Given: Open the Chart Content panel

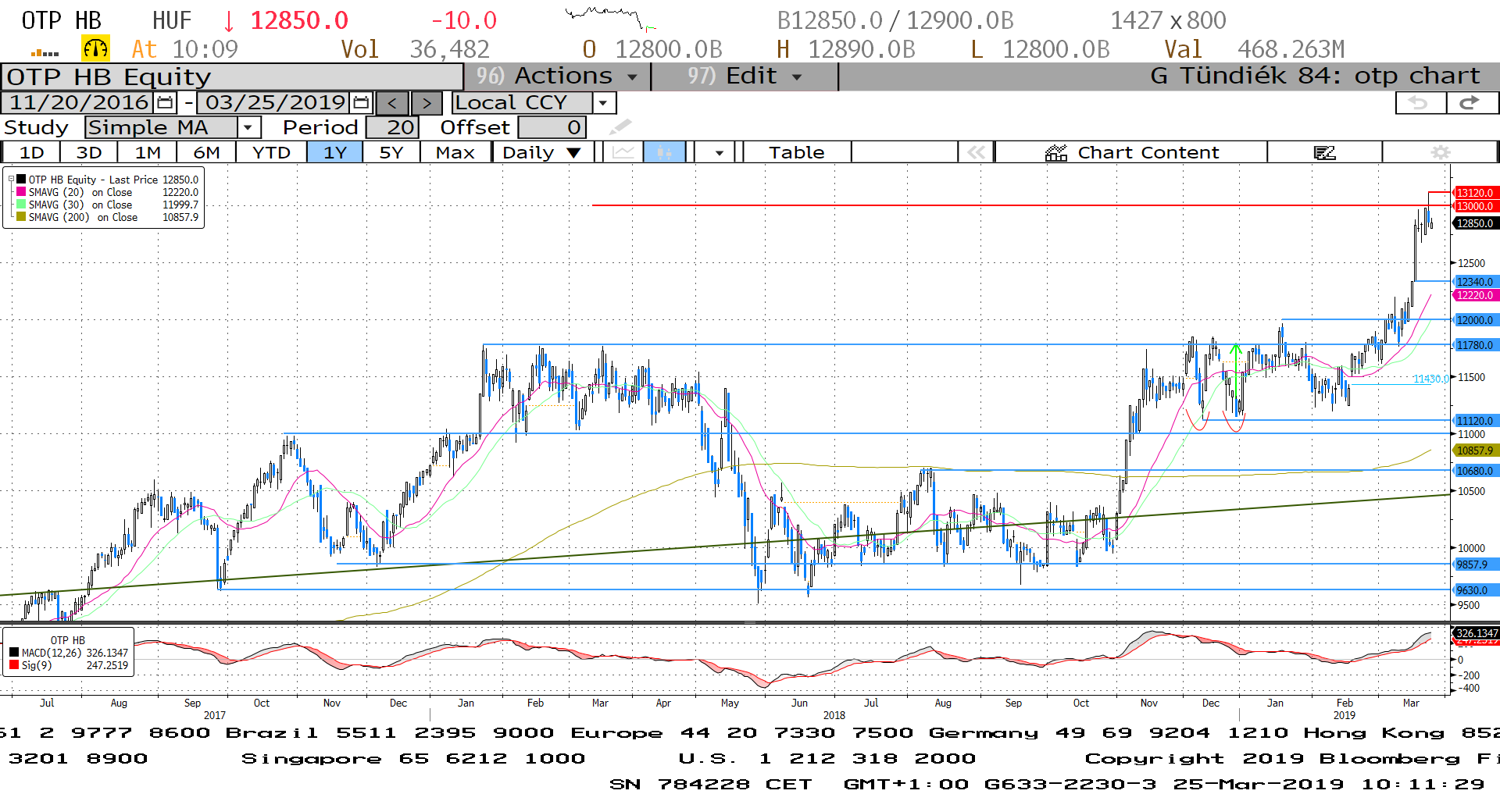Looking at the screenshot, I should 1131,152.
